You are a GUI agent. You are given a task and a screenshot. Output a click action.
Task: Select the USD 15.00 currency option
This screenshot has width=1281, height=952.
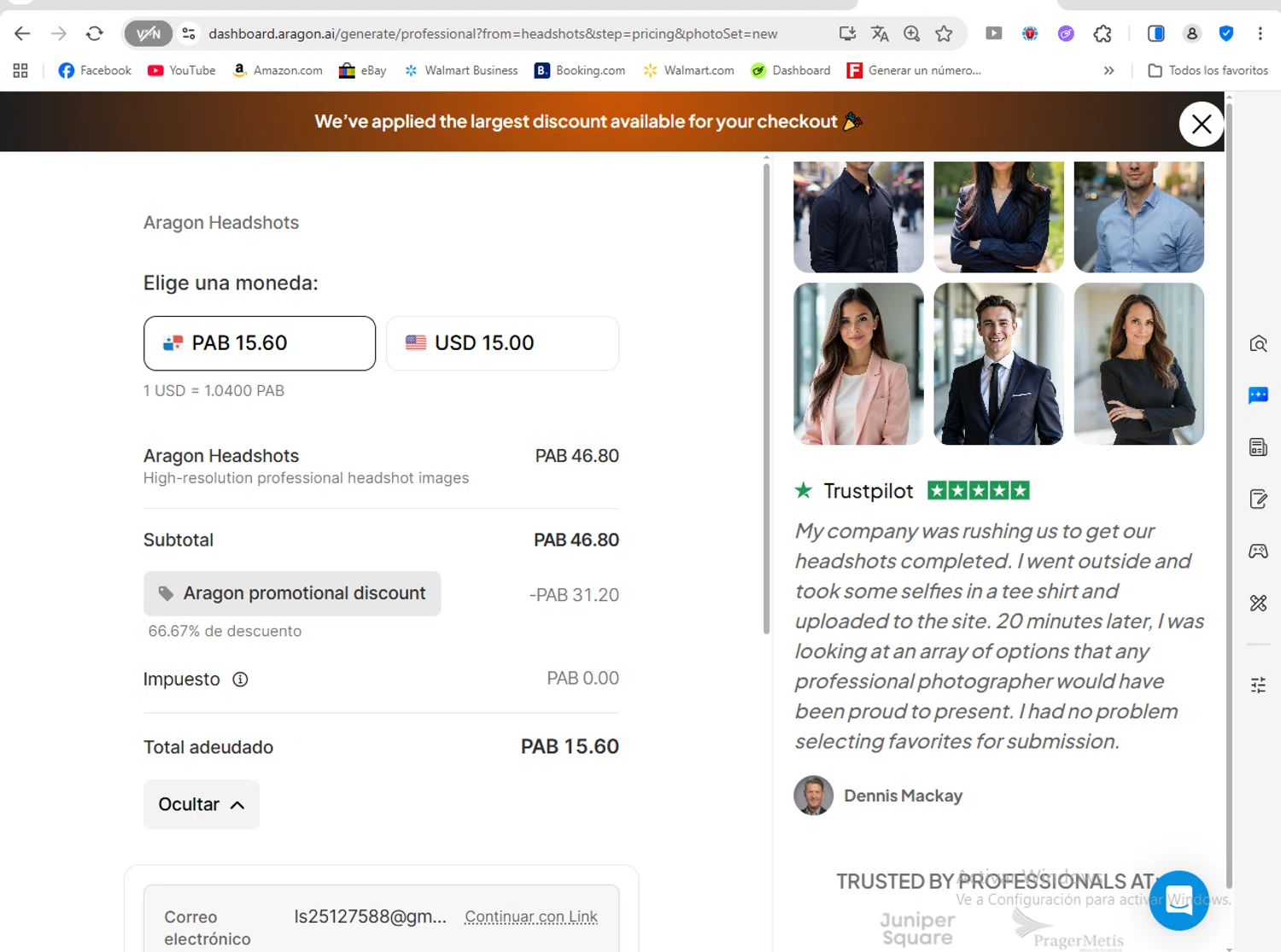502,343
